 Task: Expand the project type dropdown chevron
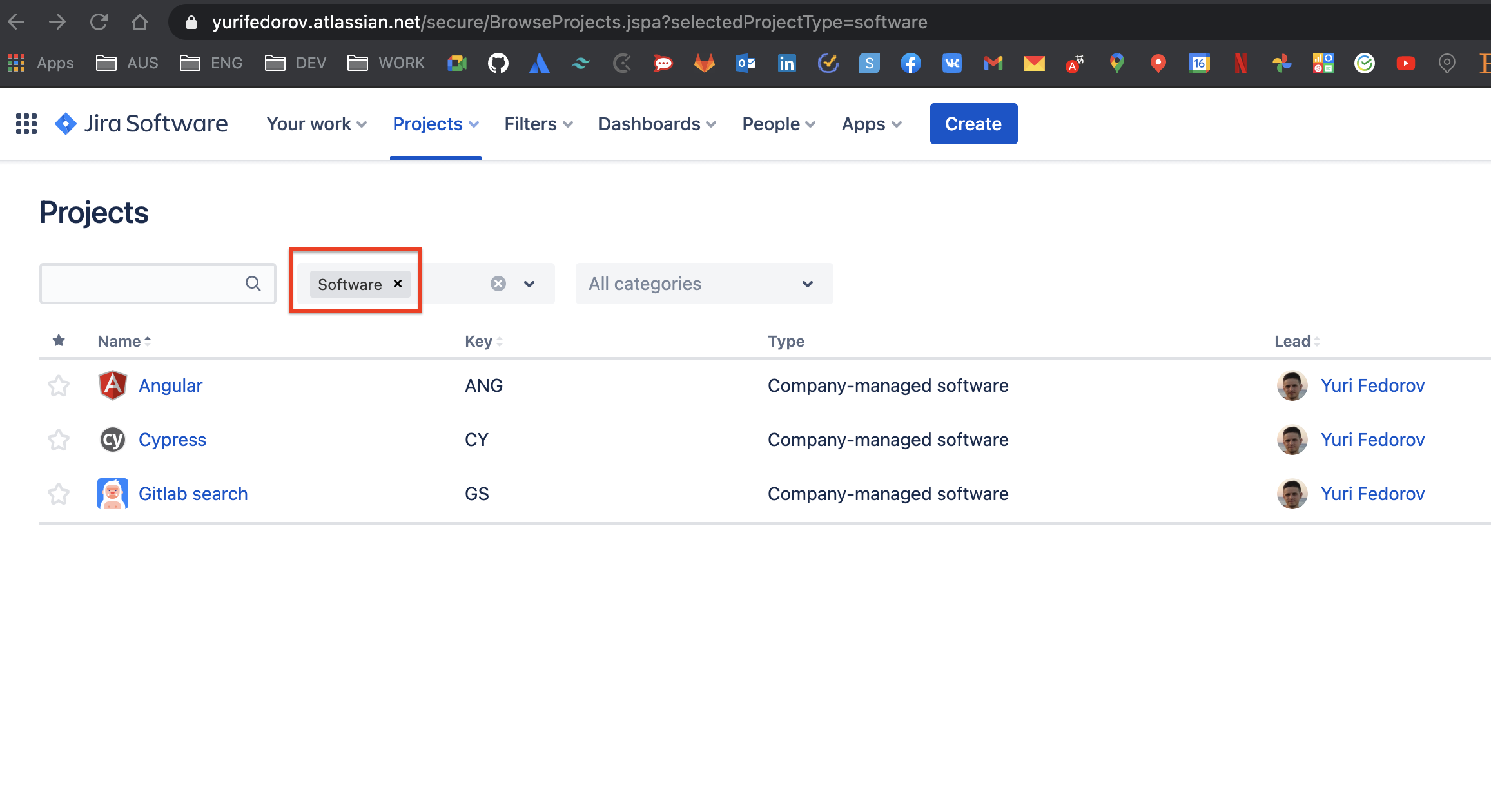pyautogui.click(x=529, y=284)
